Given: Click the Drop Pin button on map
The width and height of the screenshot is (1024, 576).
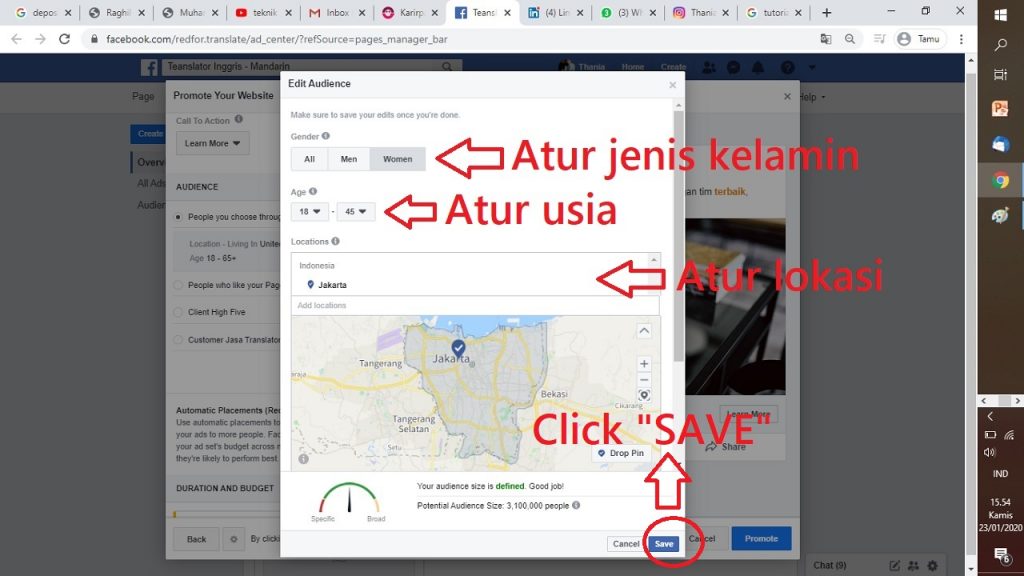Looking at the screenshot, I should (620, 453).
